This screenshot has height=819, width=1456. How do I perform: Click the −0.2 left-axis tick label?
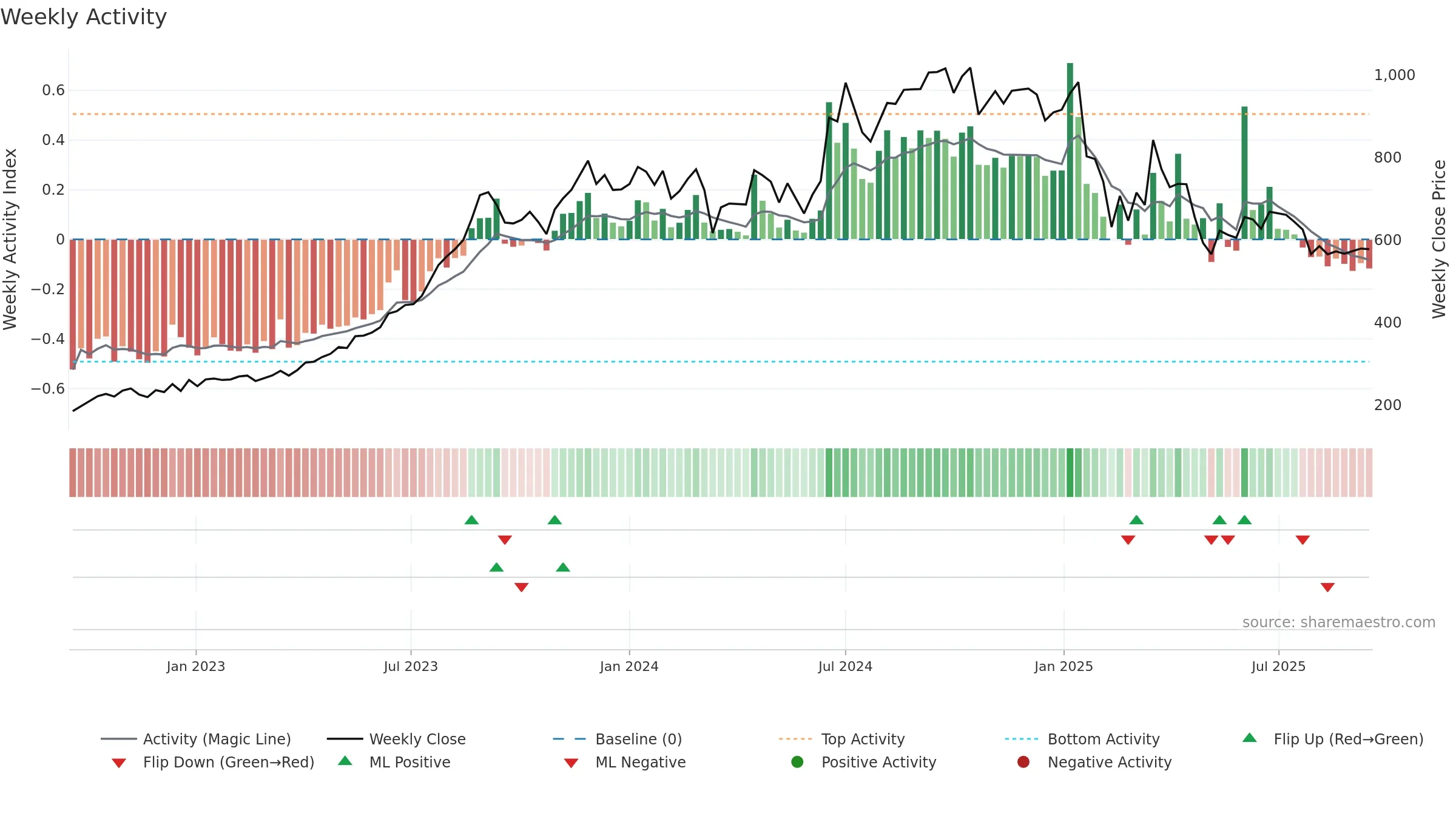pyautogui.click(x=48, y=289)
